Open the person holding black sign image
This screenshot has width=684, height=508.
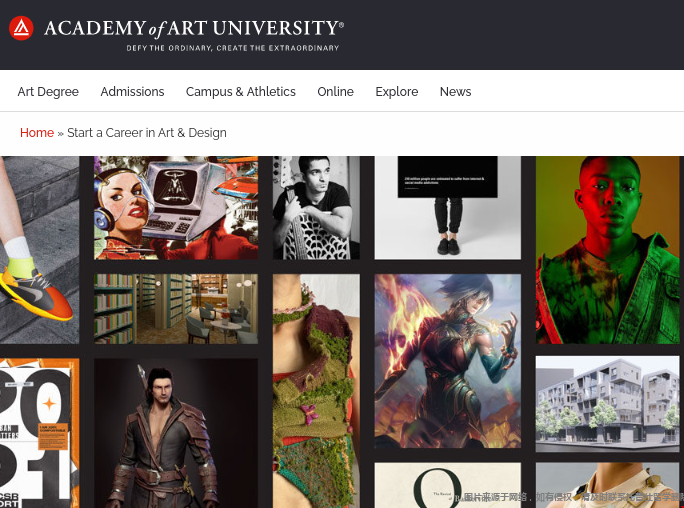coord(448,208)
